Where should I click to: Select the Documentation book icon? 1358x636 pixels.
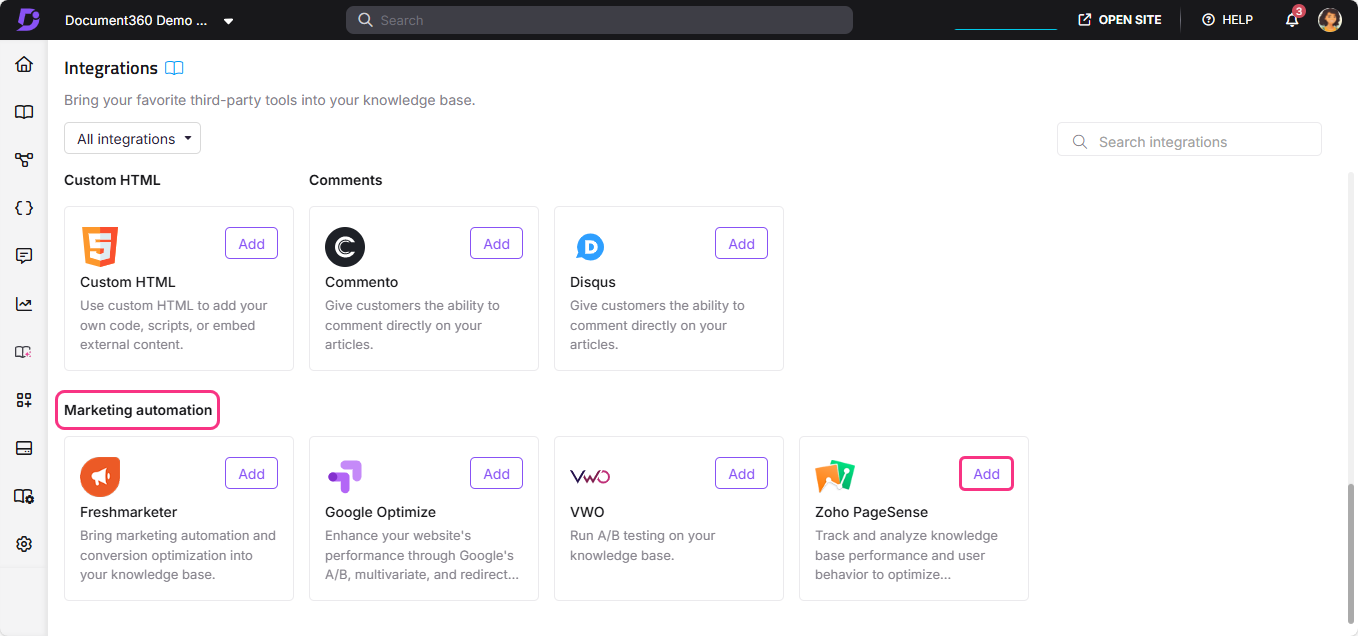(23, 112)
